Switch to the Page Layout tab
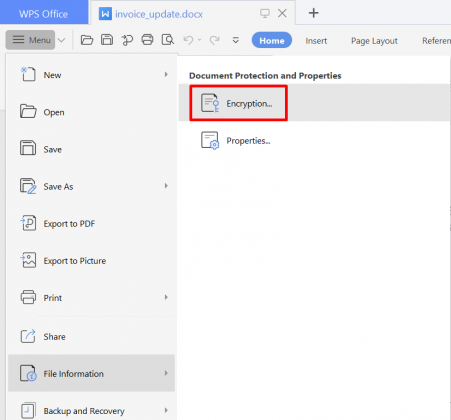Viewport: 451px width, 420px height. pyautogui.click(x=374, y=41)
